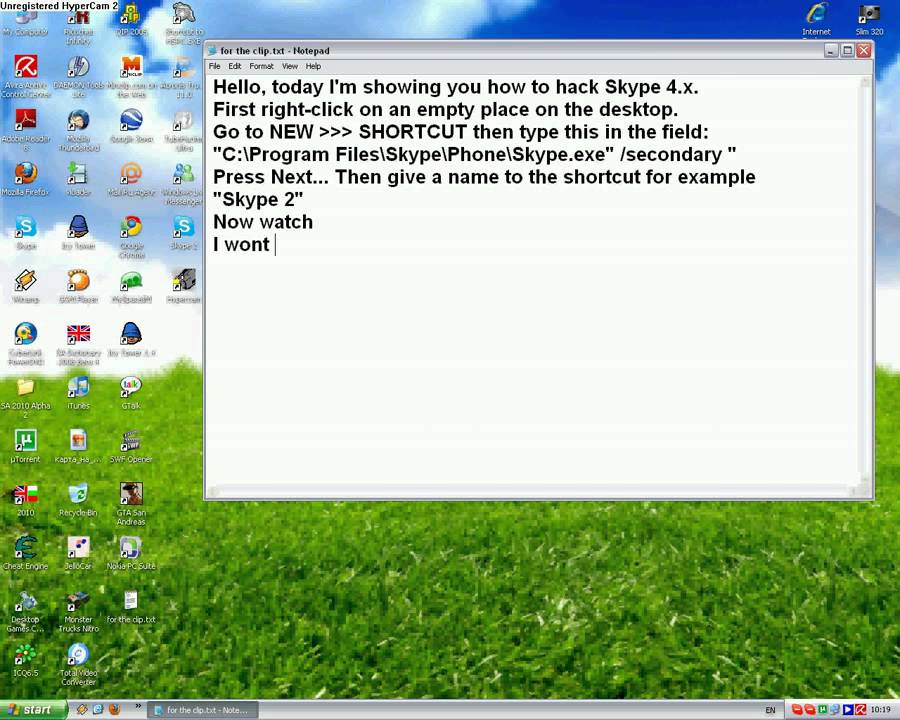Maximize the Notepad window
Image resolution: width=900 pixels, height=720 pixels.
847,51
